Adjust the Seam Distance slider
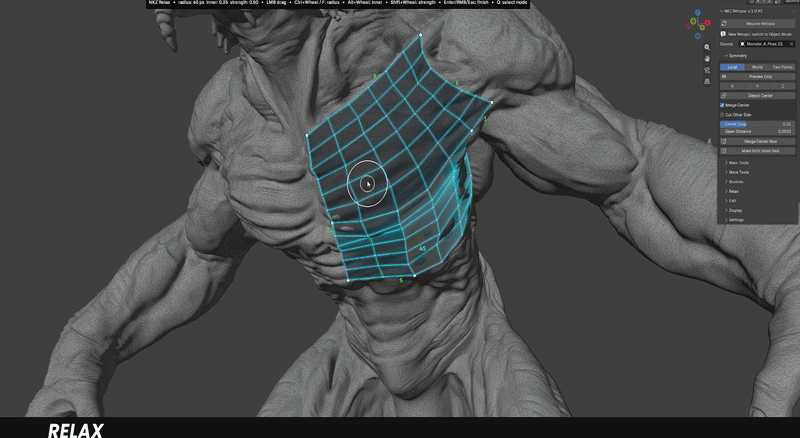Viewport: 800px width, 438px height. (757, 132)
